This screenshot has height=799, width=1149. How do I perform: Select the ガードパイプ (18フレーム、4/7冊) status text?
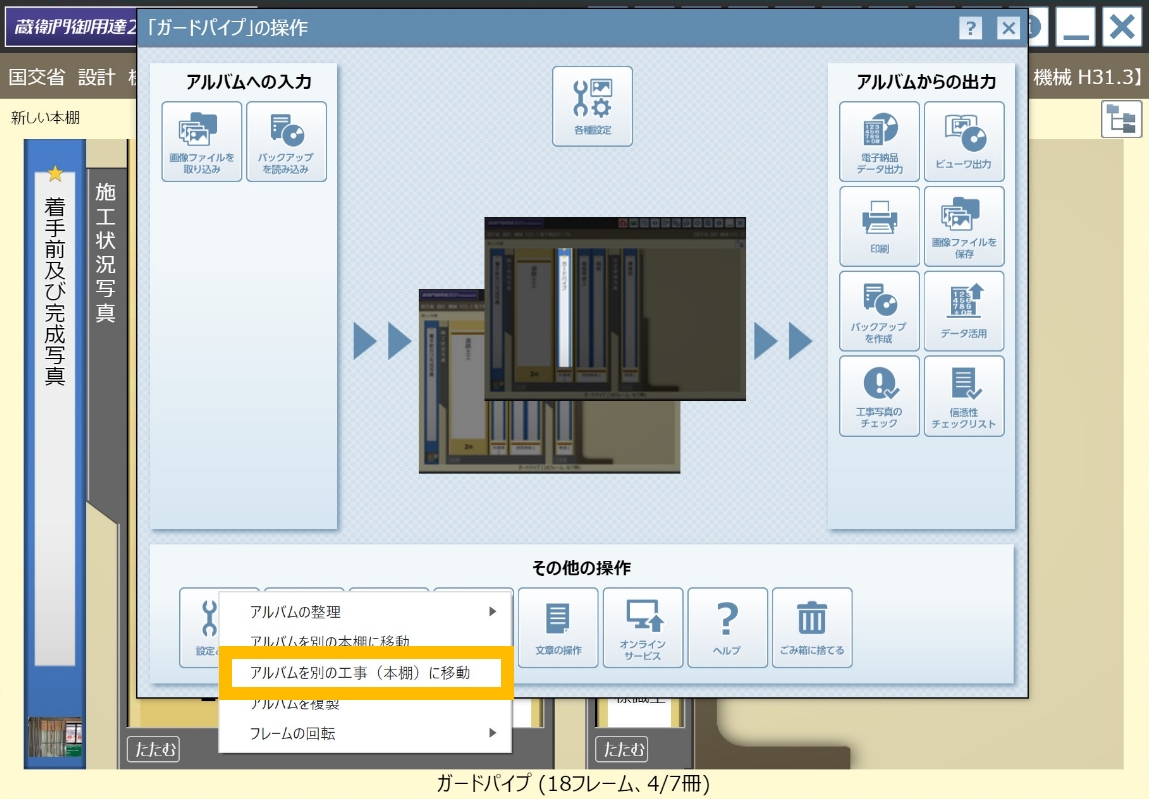click(x=573, y=784)
